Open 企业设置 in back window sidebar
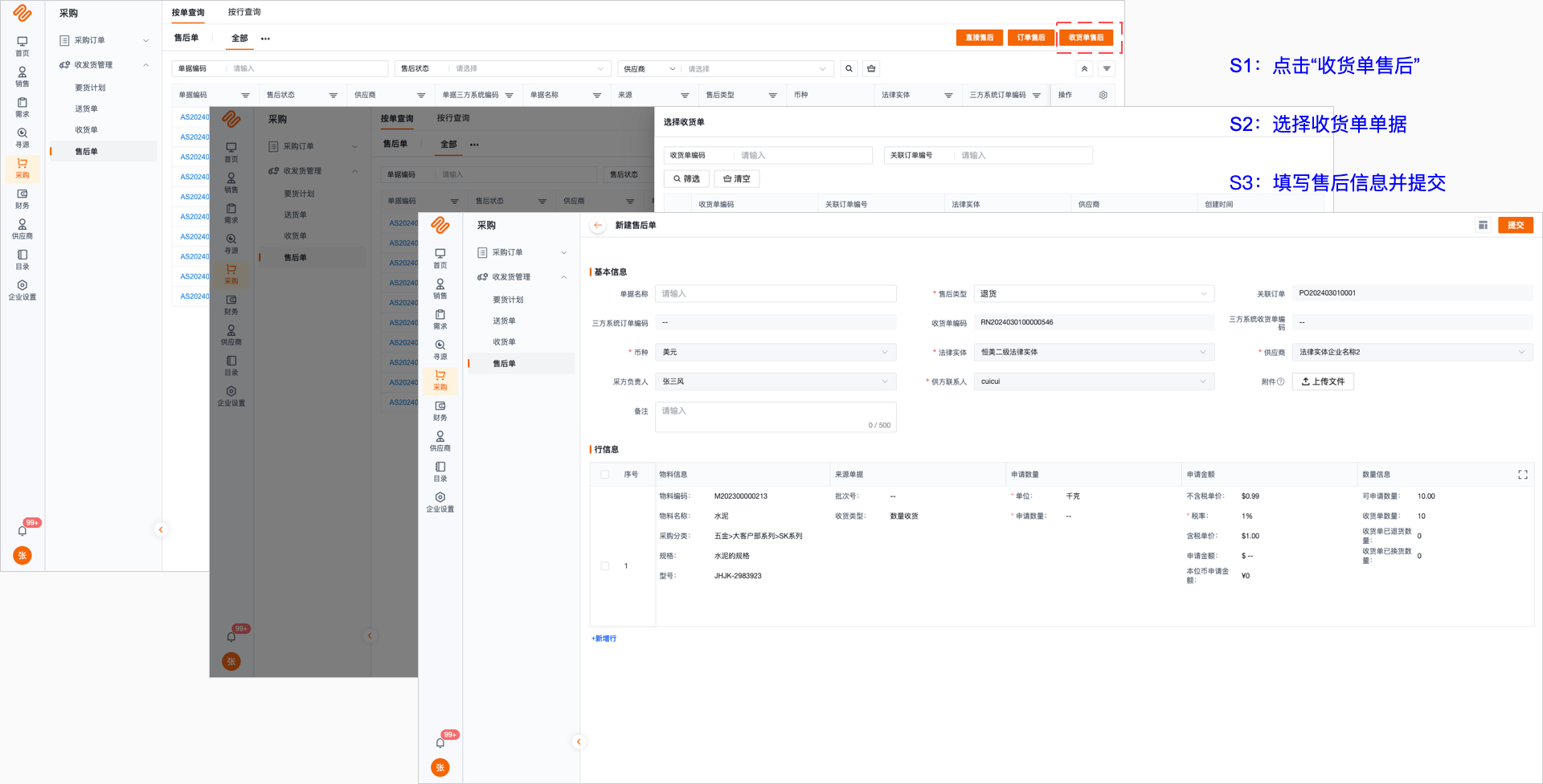1543x784 pixels. (x=23, y=290)
